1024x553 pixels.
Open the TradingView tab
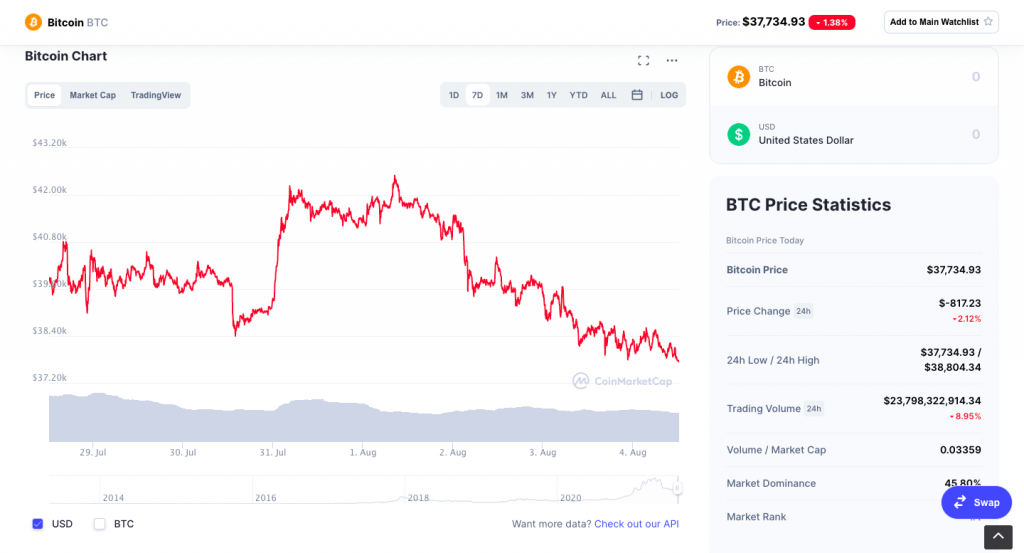point(155,95)
